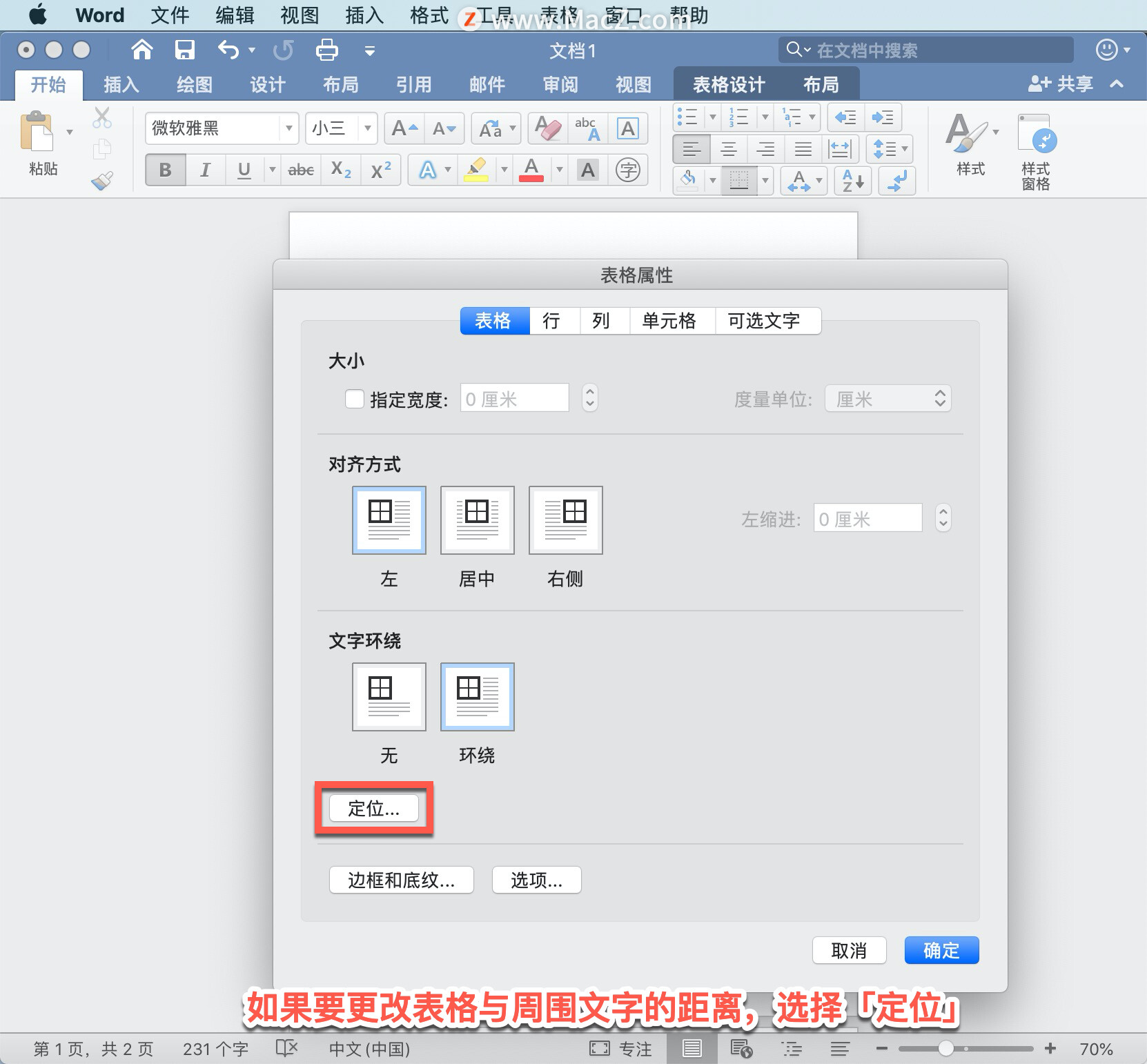Open the 插入 ribbon tab
This screenshot has width=1147, height=1064.
(121, 85)
